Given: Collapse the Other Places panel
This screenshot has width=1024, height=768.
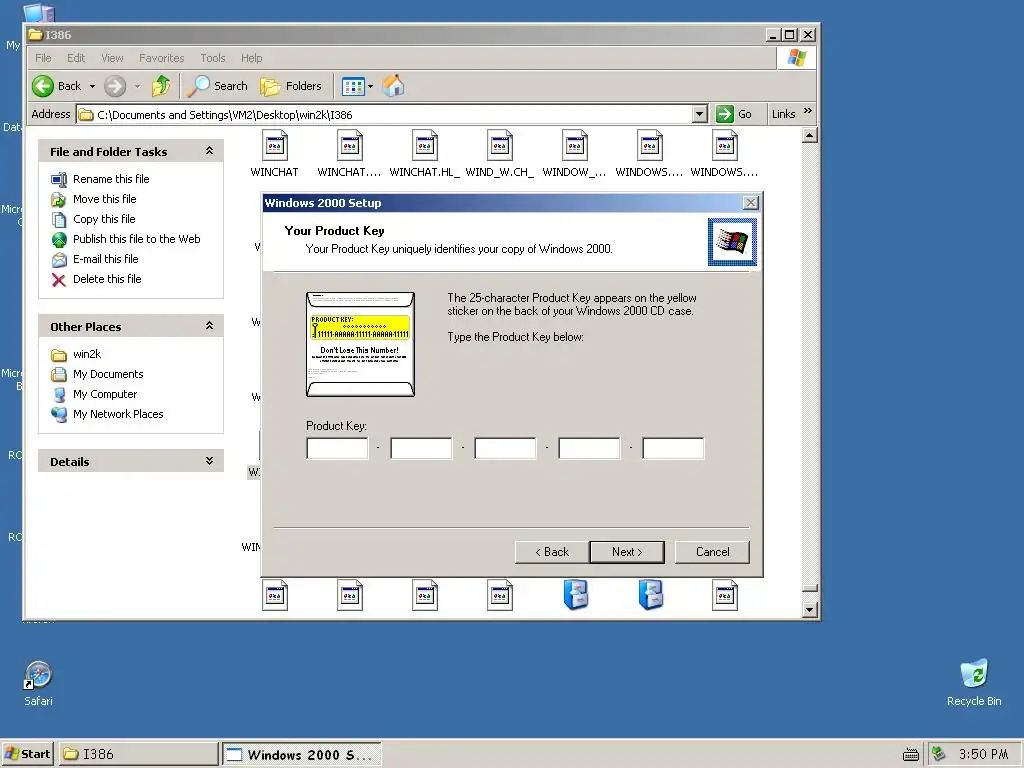Looking at the screenshot, I should click(210, 326).
